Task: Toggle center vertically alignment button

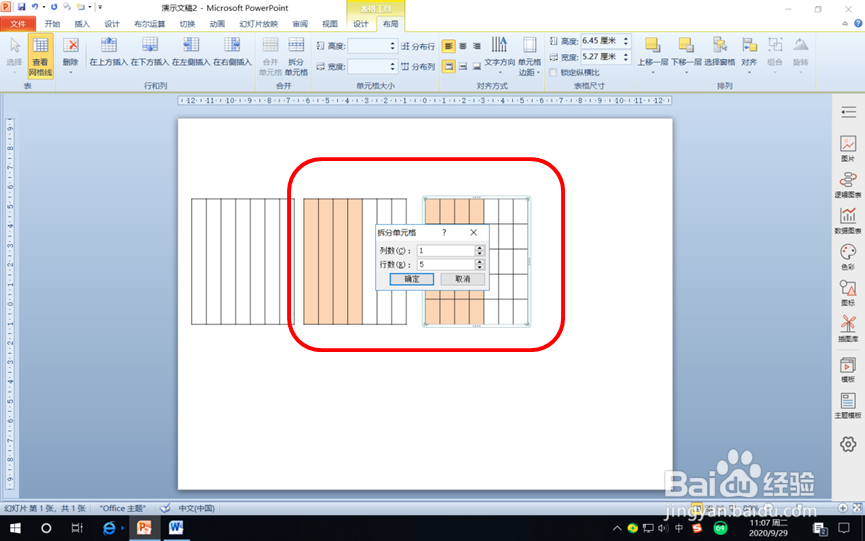Action: (x=463, y=67)
